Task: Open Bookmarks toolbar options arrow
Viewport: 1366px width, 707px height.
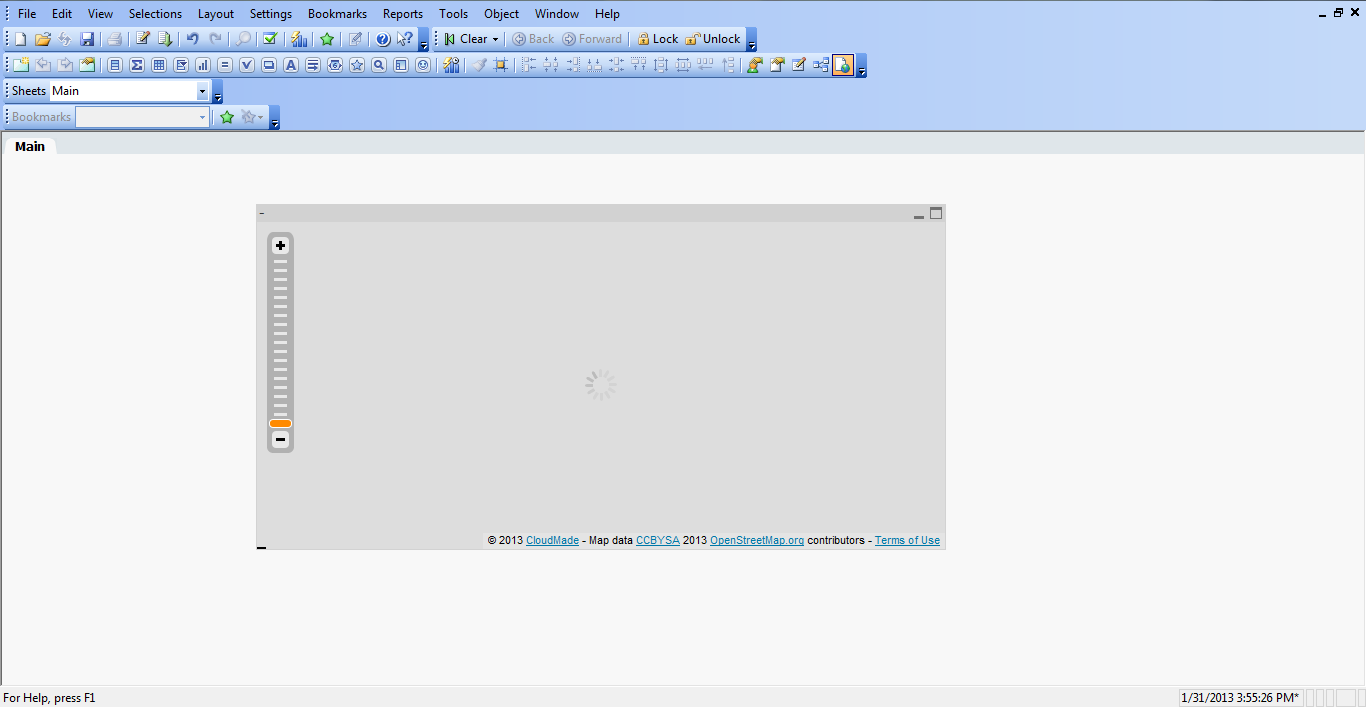Action: [275, 119]
